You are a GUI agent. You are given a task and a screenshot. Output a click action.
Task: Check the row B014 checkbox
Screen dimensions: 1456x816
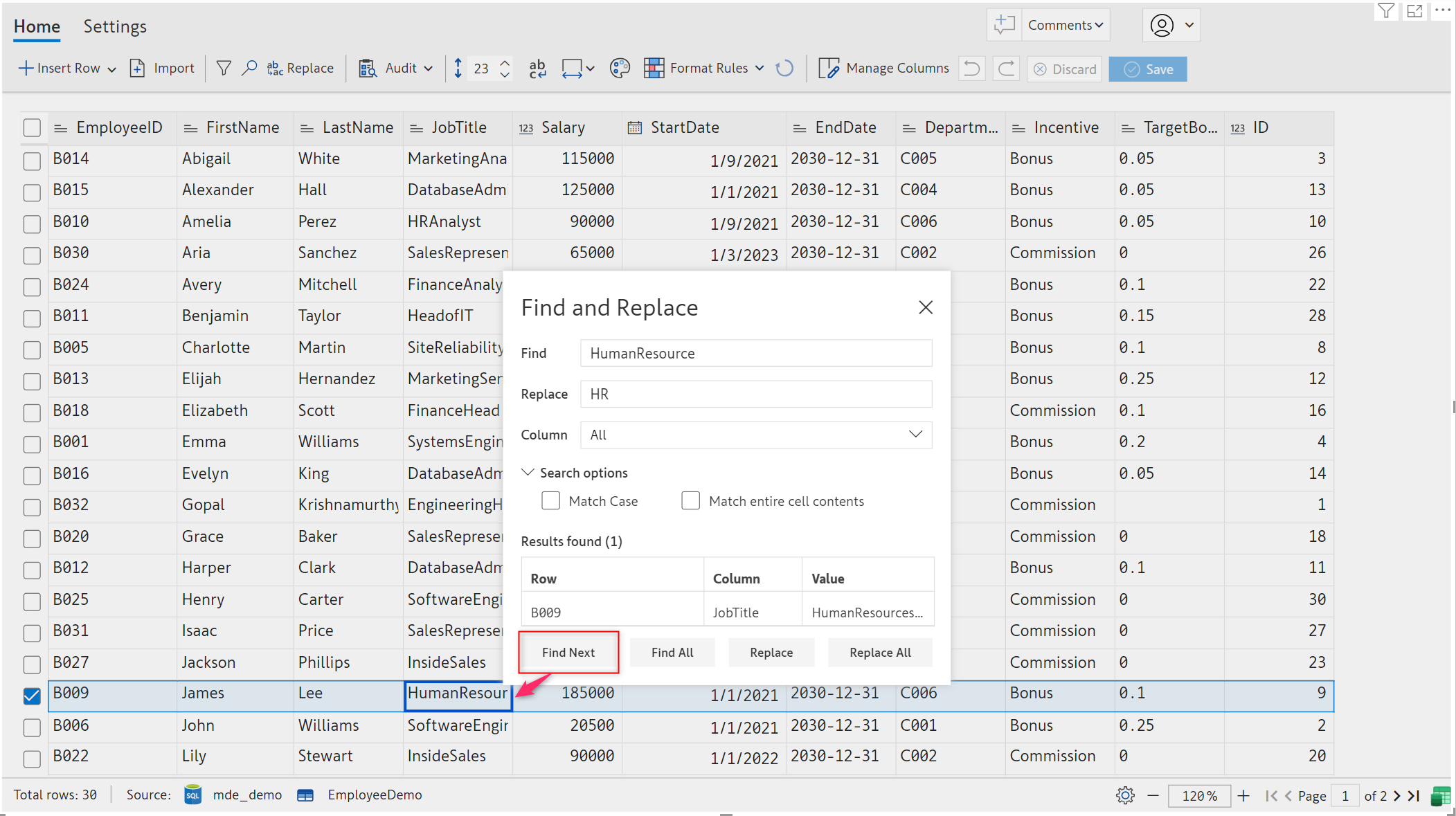[x=32, y=161]
